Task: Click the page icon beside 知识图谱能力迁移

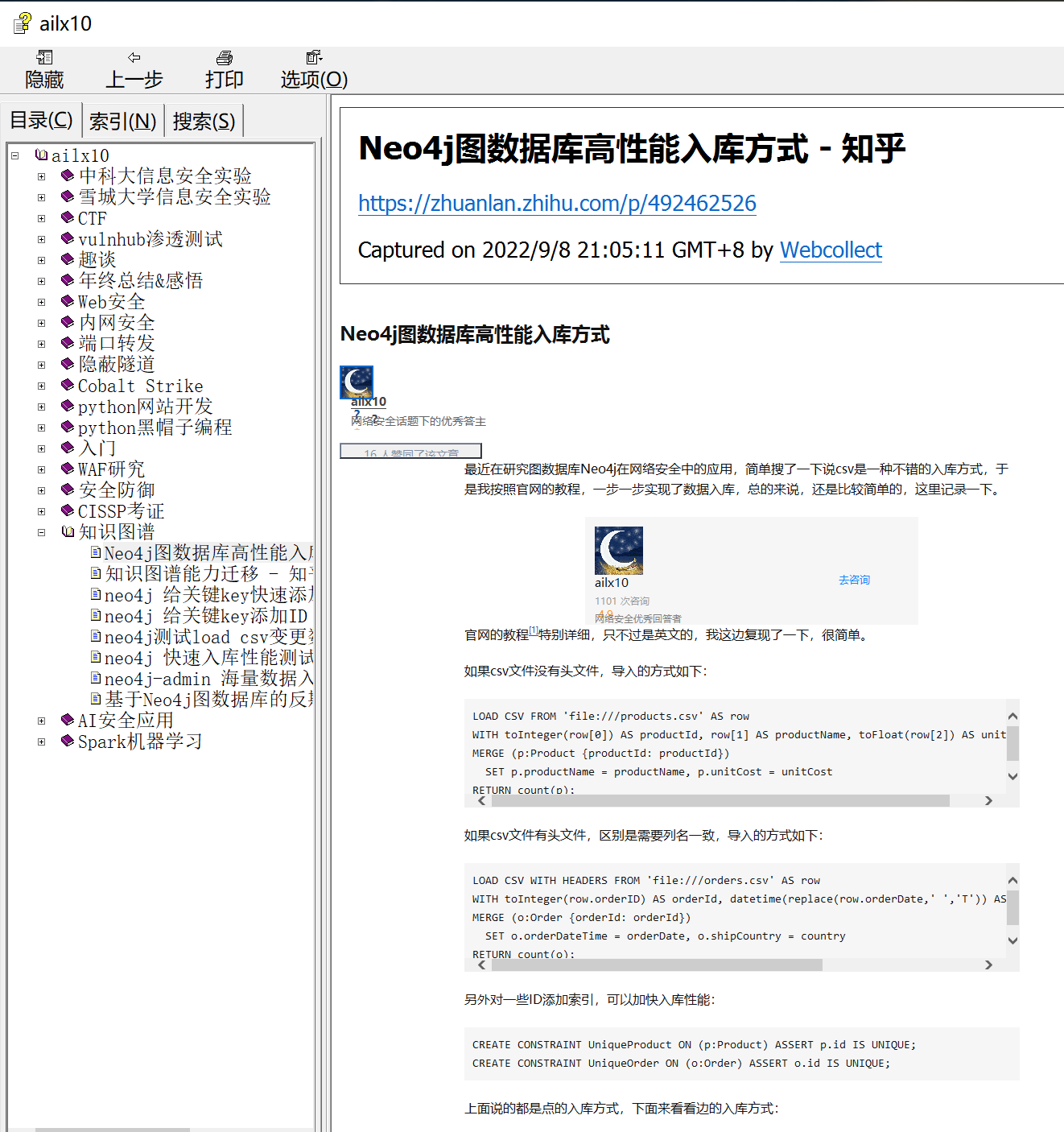Action: pyautogui.click(x=96, y=573)
